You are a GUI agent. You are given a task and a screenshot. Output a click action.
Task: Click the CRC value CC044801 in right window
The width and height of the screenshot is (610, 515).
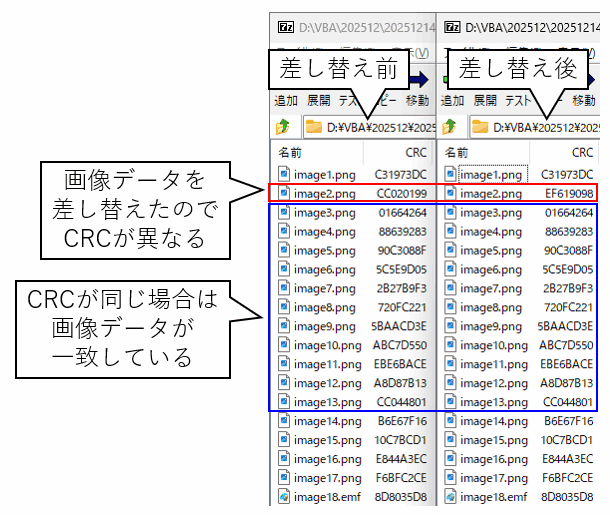[x=568, y=401]
